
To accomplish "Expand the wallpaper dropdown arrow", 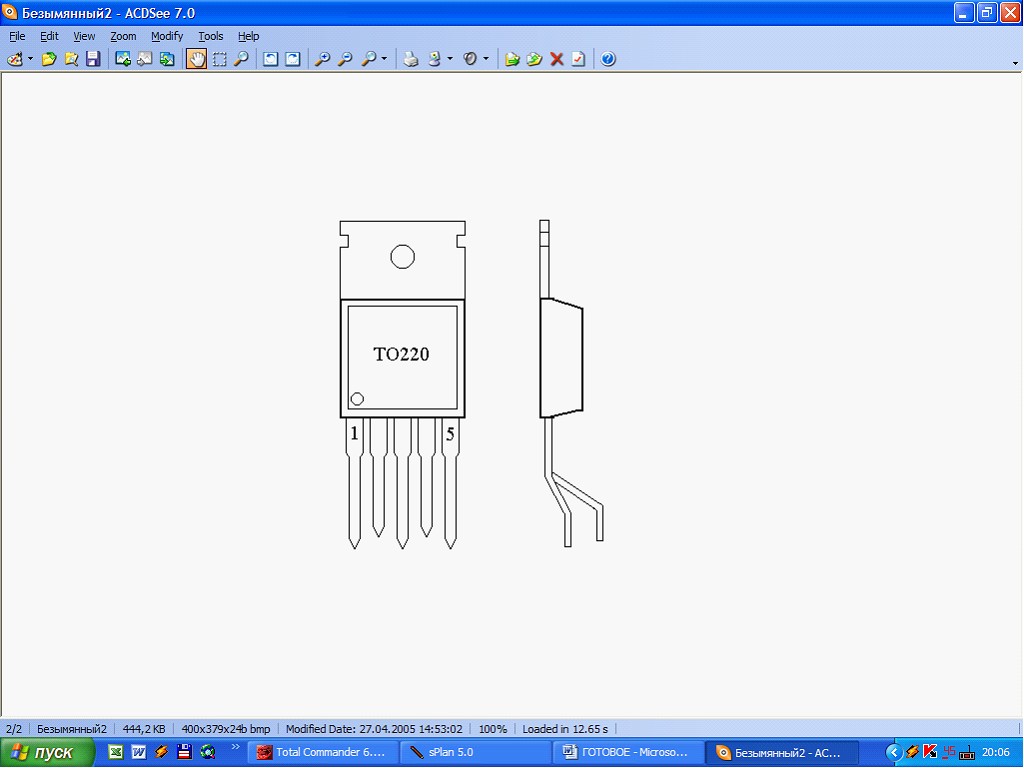I will (x=450, y=59).
